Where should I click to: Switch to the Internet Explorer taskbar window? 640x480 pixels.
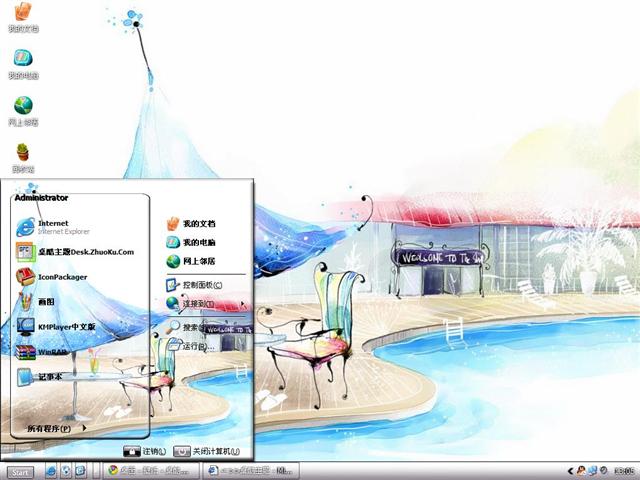251,471
